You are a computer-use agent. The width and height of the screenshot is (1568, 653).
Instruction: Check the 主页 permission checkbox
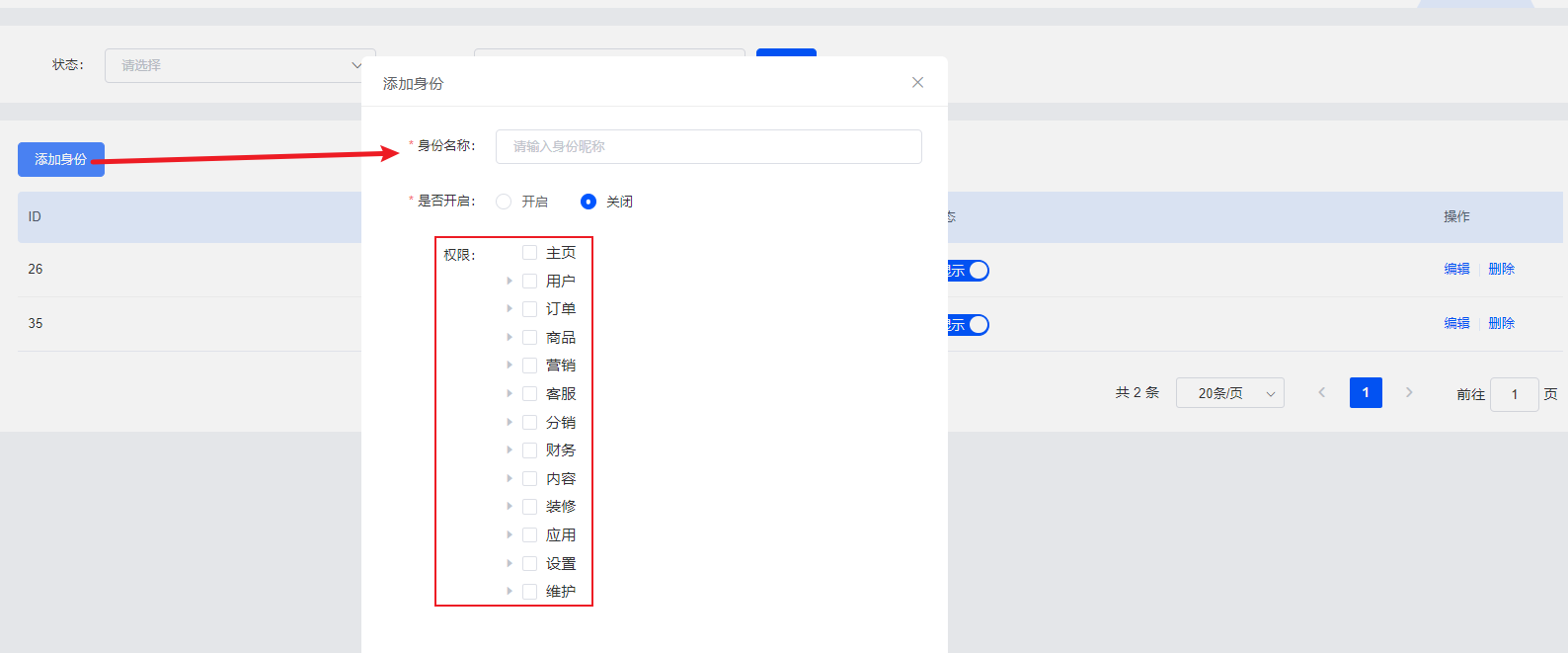(x=530, y=253)
